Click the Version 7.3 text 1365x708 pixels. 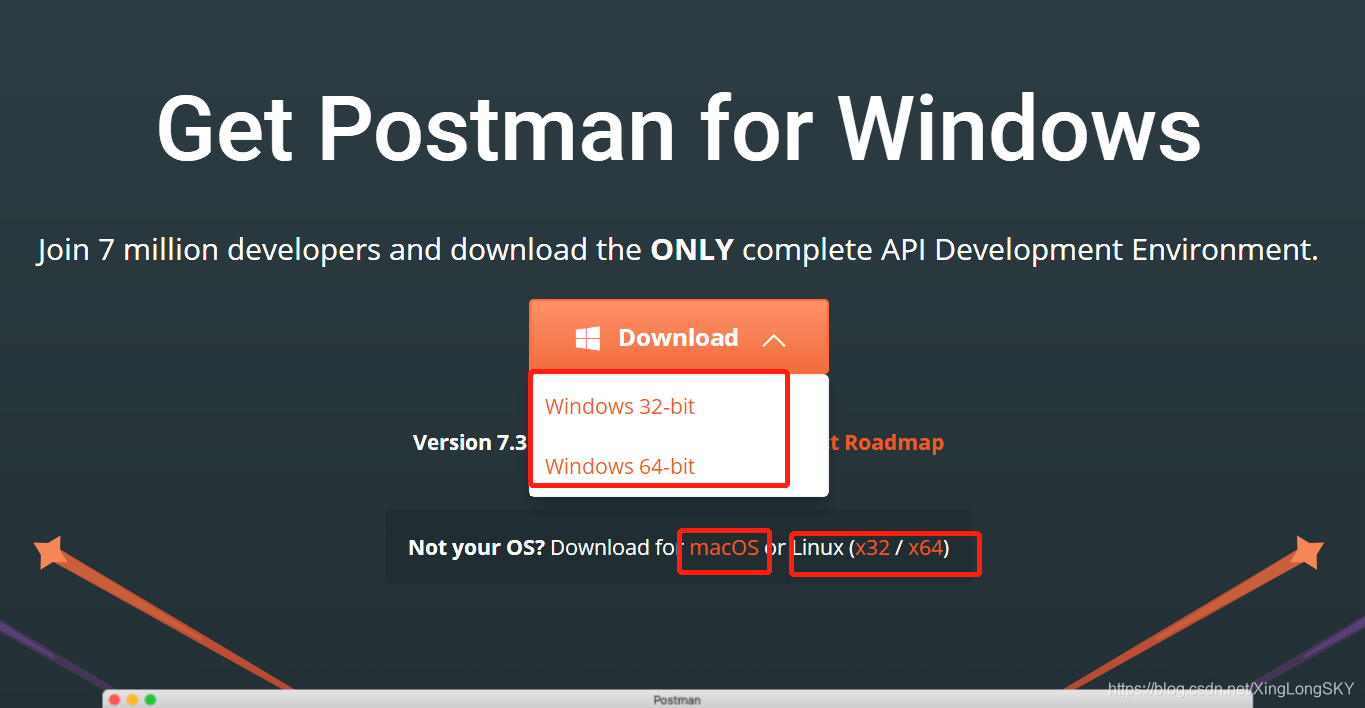point(470,442)
